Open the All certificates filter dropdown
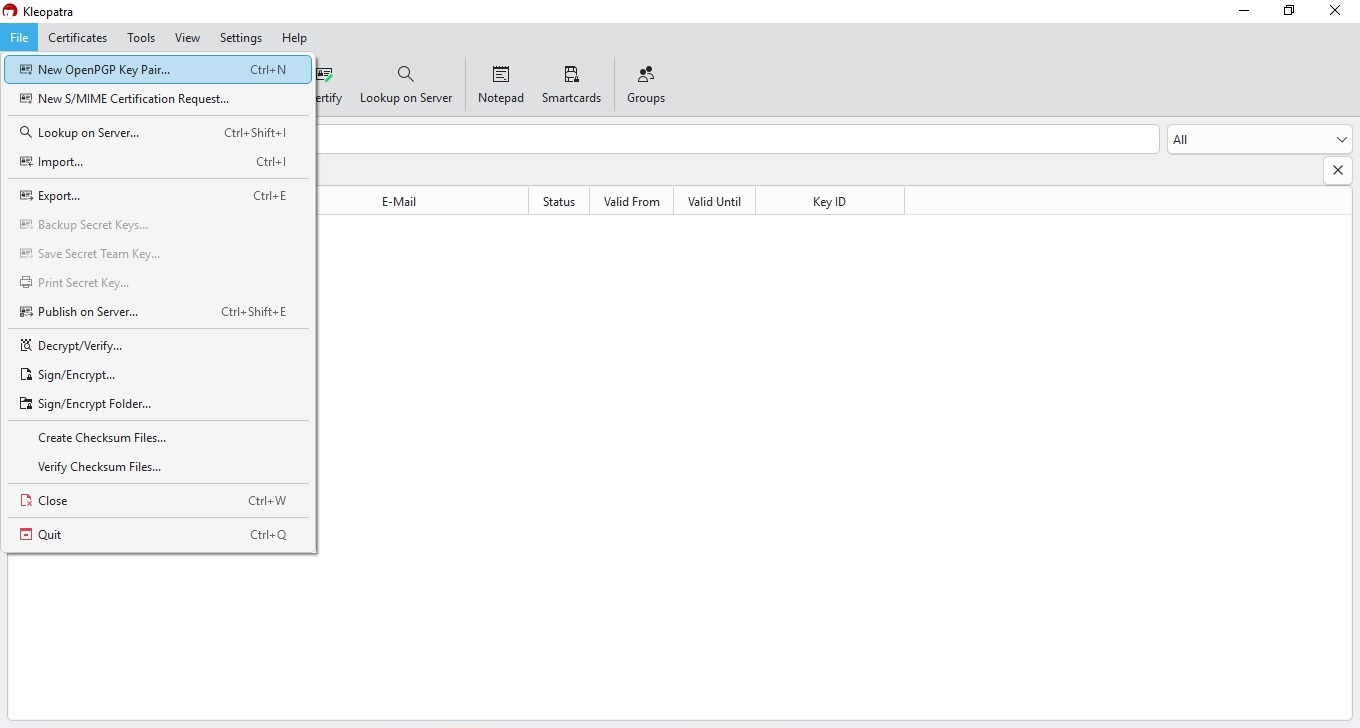The height and width of the screenshot is (728, 1360). (x=1260, y=139)
